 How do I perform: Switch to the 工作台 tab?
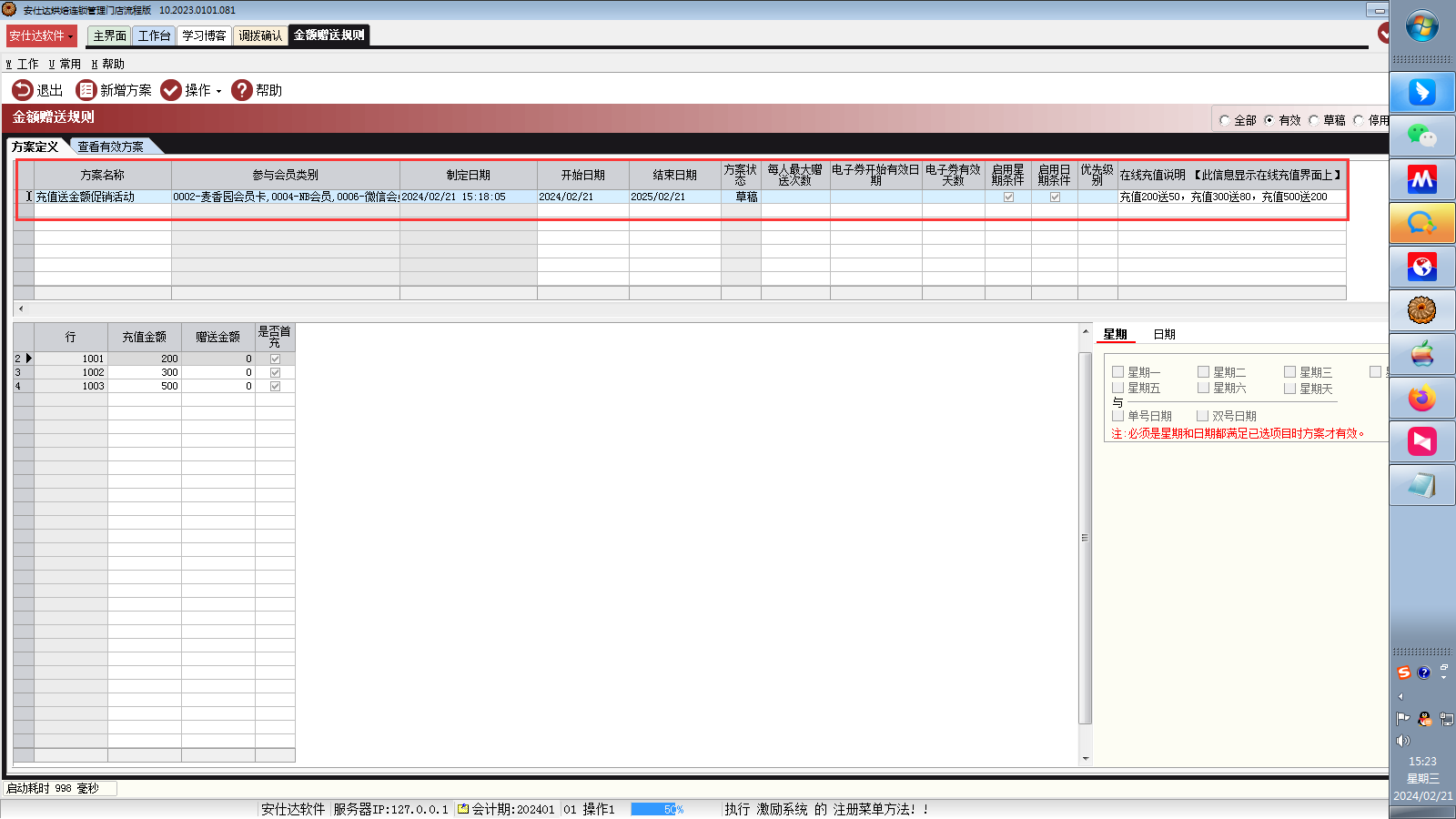[155, 35]
